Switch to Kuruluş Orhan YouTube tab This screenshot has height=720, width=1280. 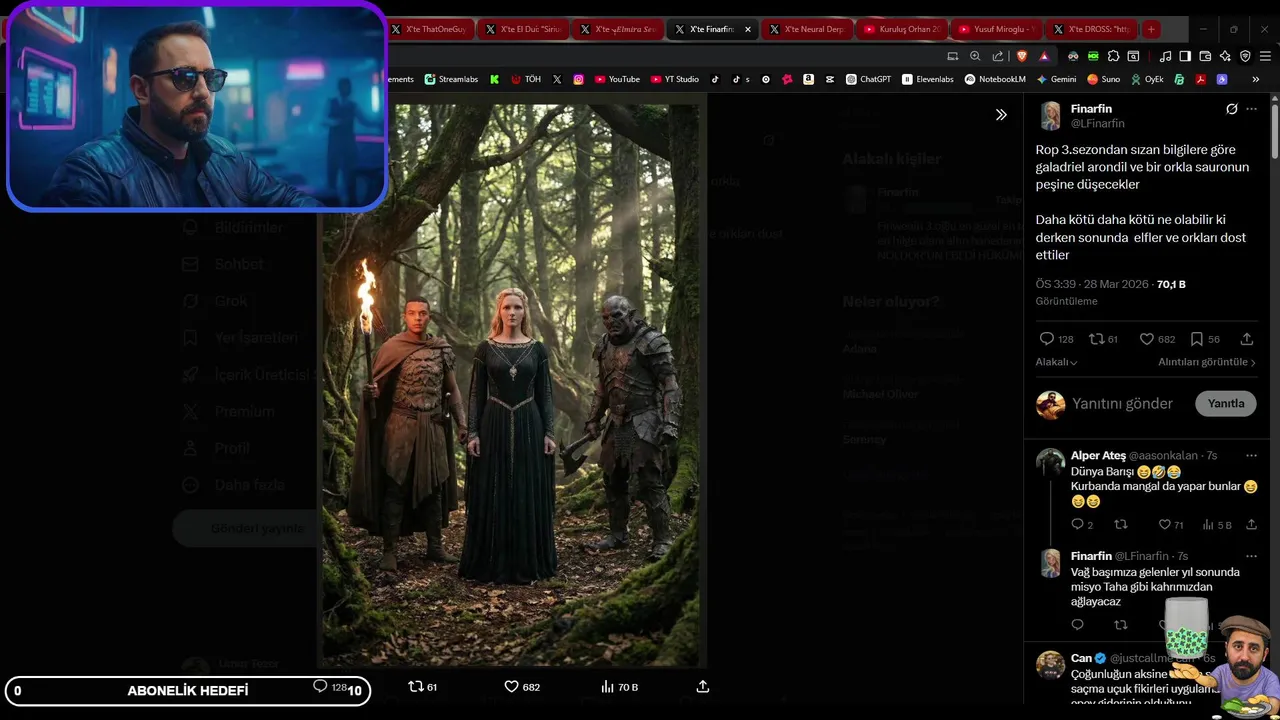click(902, 29)
